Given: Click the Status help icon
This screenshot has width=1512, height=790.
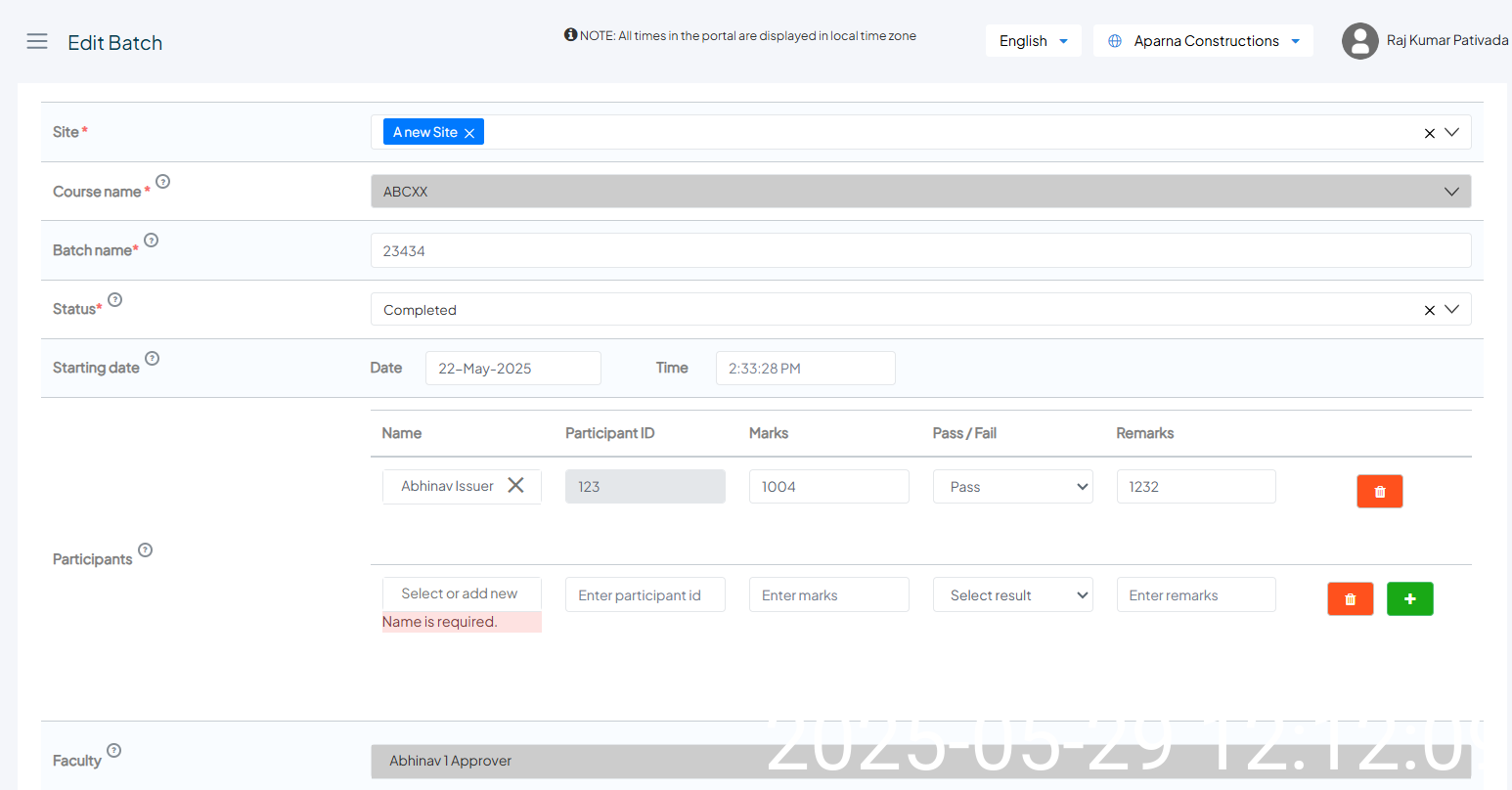Looking at the screenshot, I should (115, 299).
